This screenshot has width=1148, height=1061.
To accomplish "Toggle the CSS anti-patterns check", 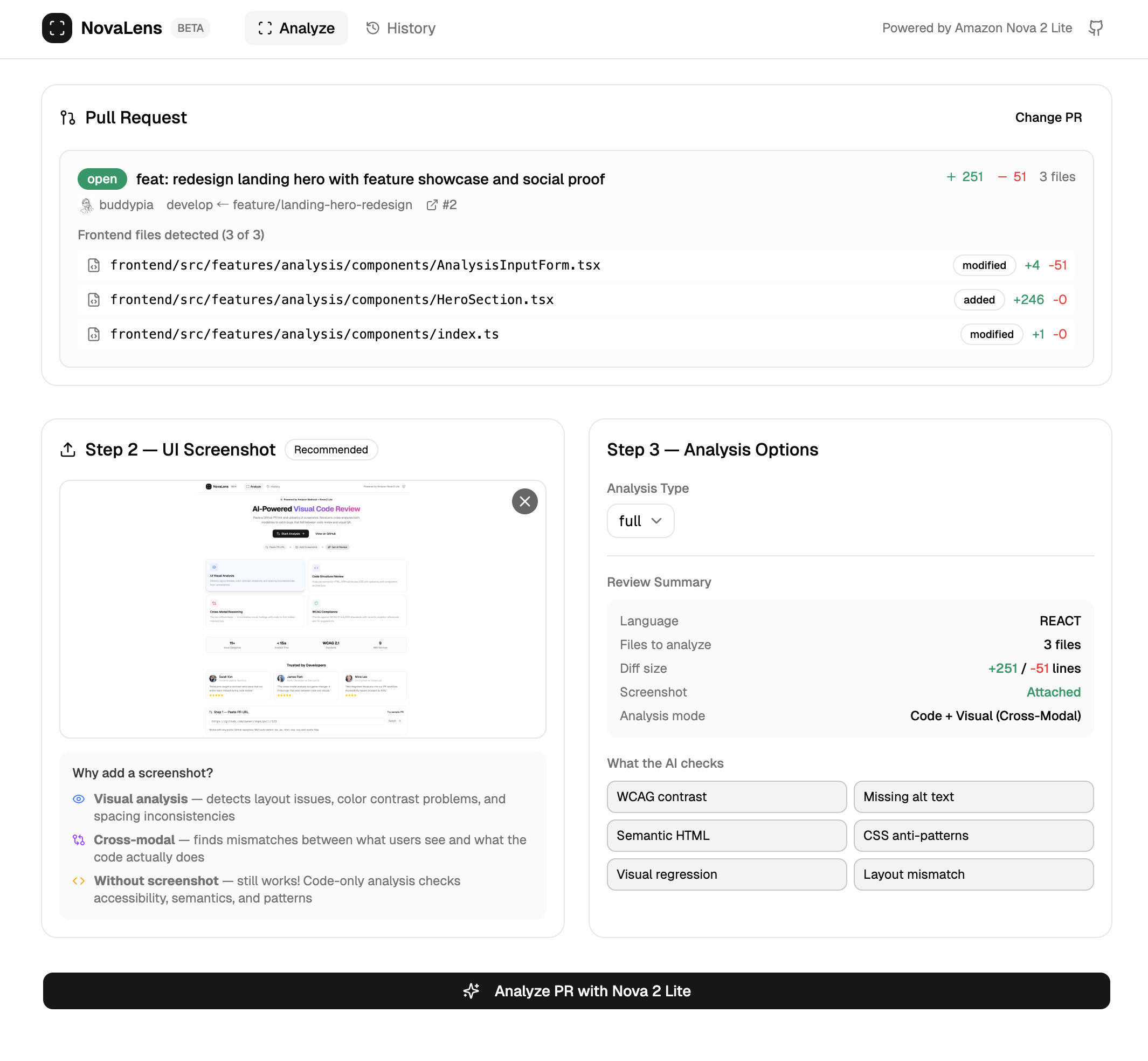I will [973, 835].
